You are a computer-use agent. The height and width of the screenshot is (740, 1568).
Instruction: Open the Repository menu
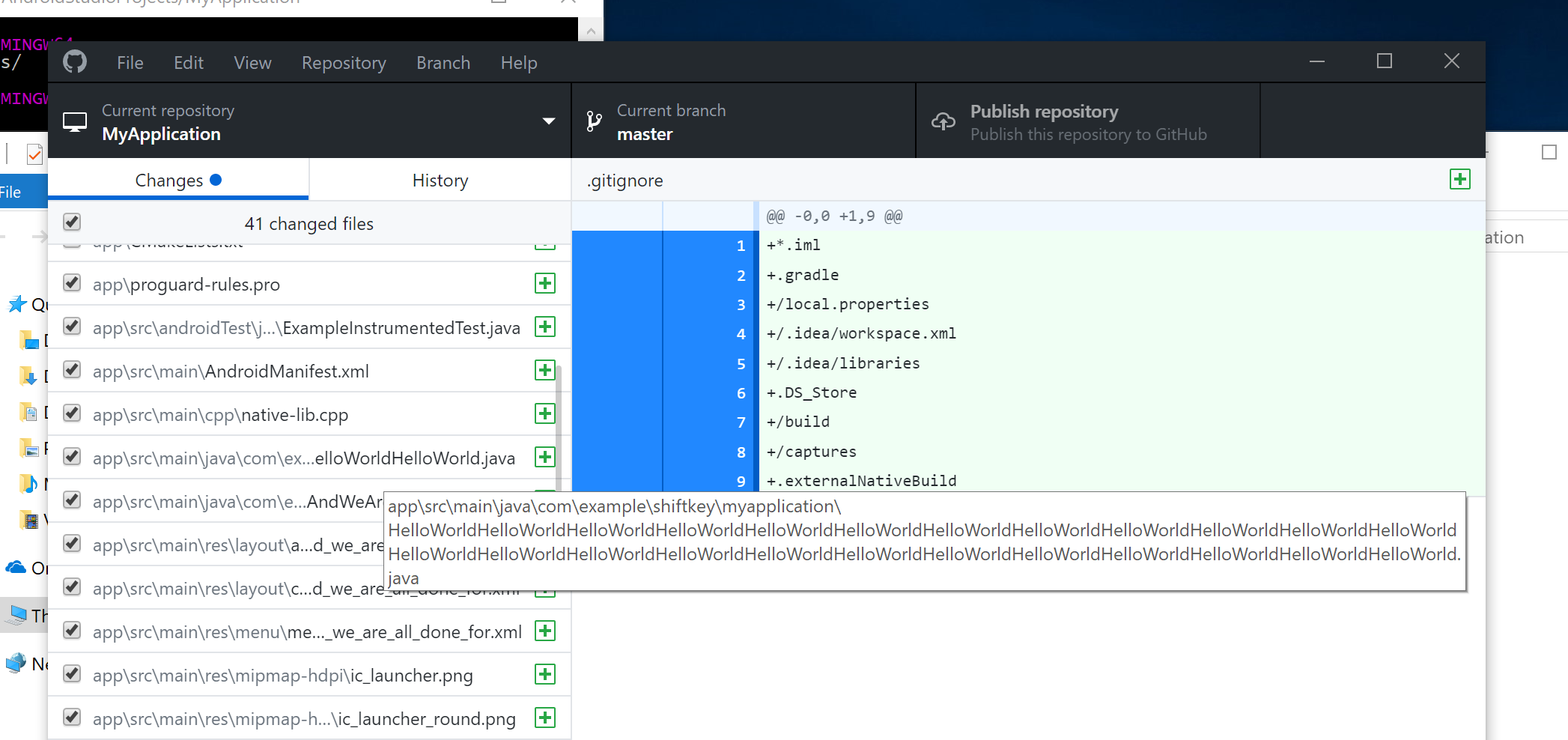pos(343,62)
